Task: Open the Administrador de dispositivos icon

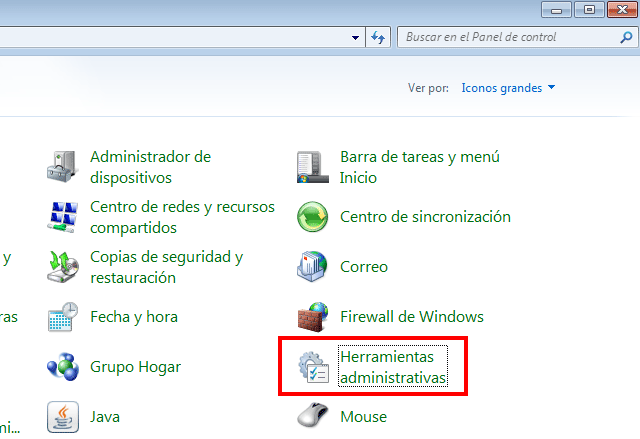Action: tap(62, 167)
